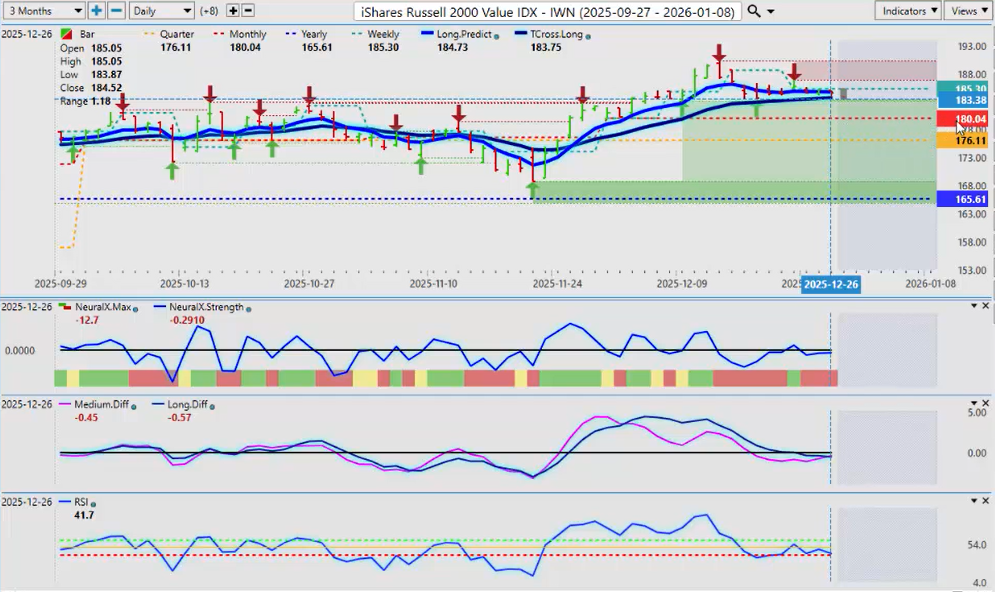The image size is (995, 592).
Task: Close the NeuralX indicator panel with its X
Action: coord(987,305)
